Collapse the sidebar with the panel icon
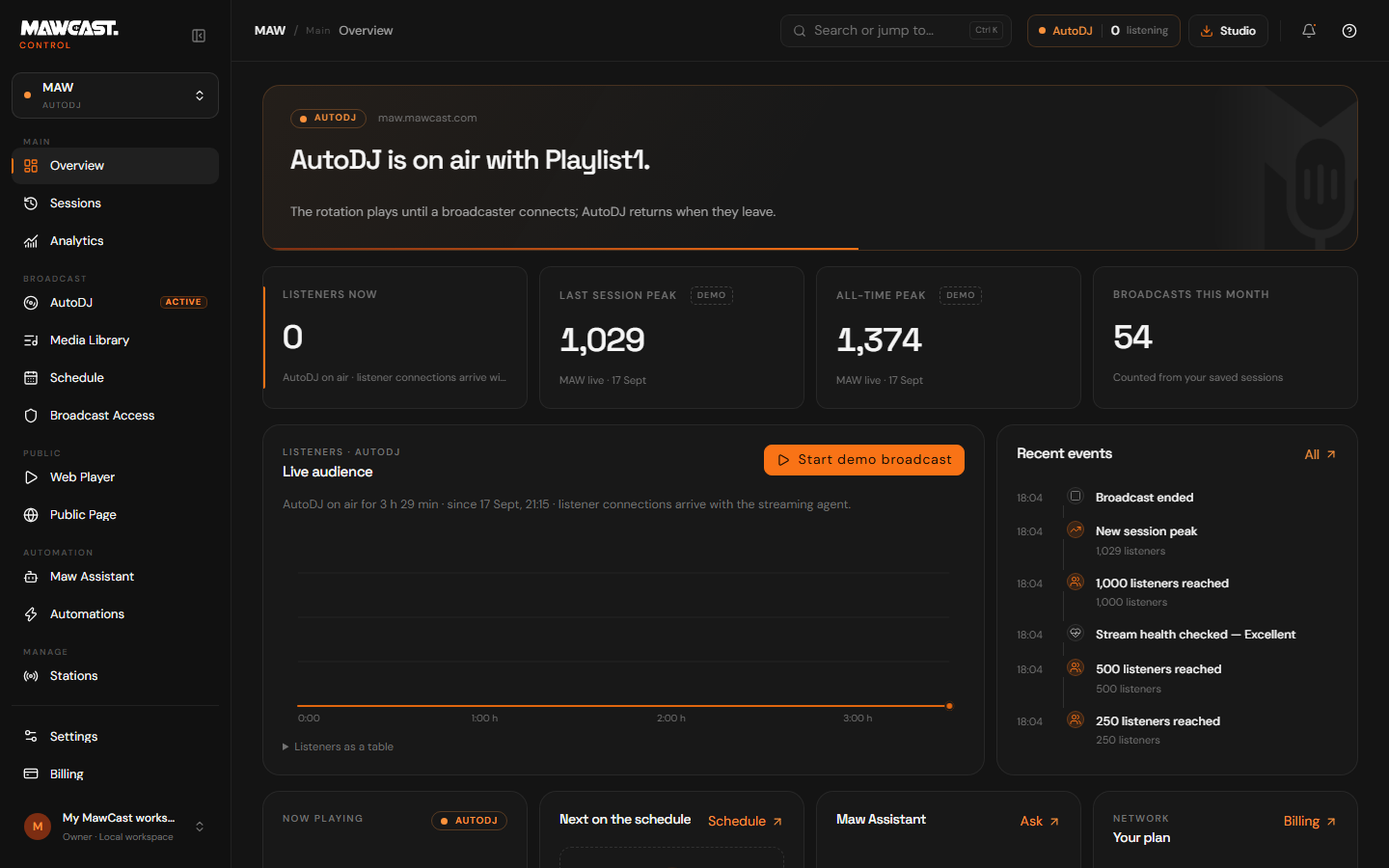The width and height of the screenshot is (1389, 868). [199, 36]
